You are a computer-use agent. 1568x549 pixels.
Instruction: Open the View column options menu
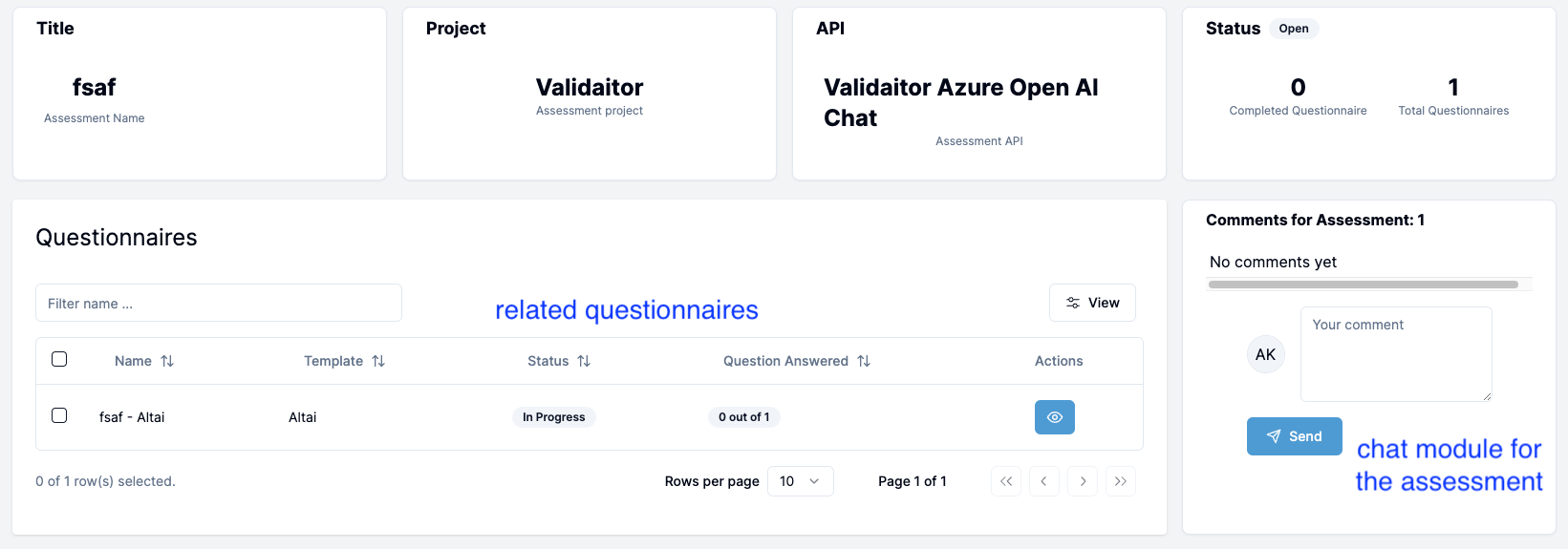(x=1092, y=303)
